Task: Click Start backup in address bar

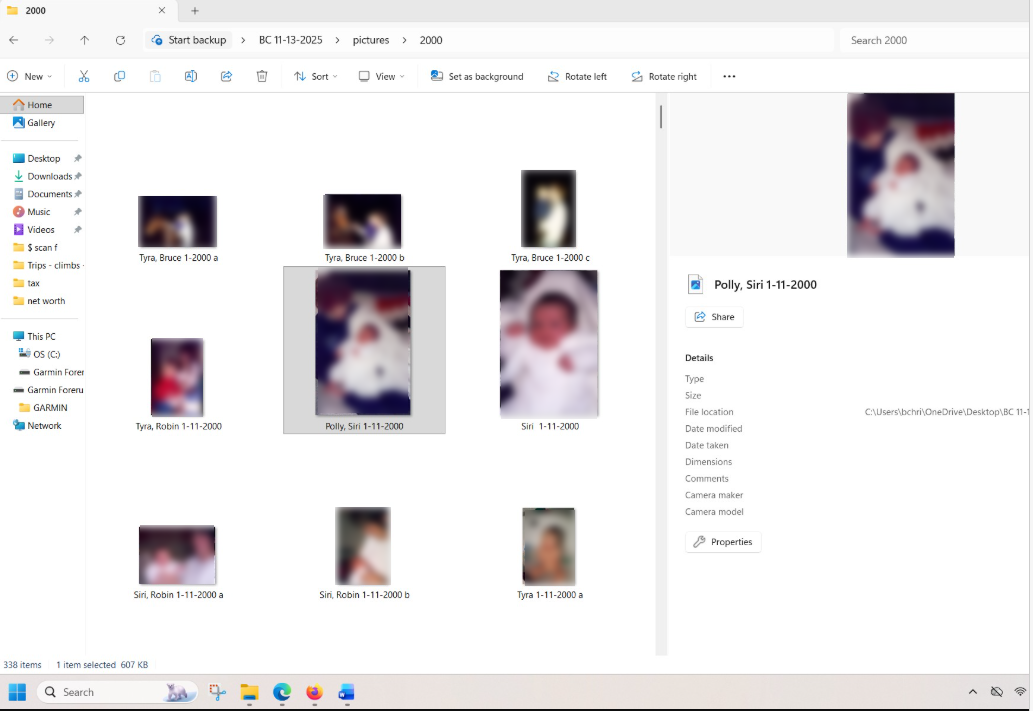Action: coord(189,40)
